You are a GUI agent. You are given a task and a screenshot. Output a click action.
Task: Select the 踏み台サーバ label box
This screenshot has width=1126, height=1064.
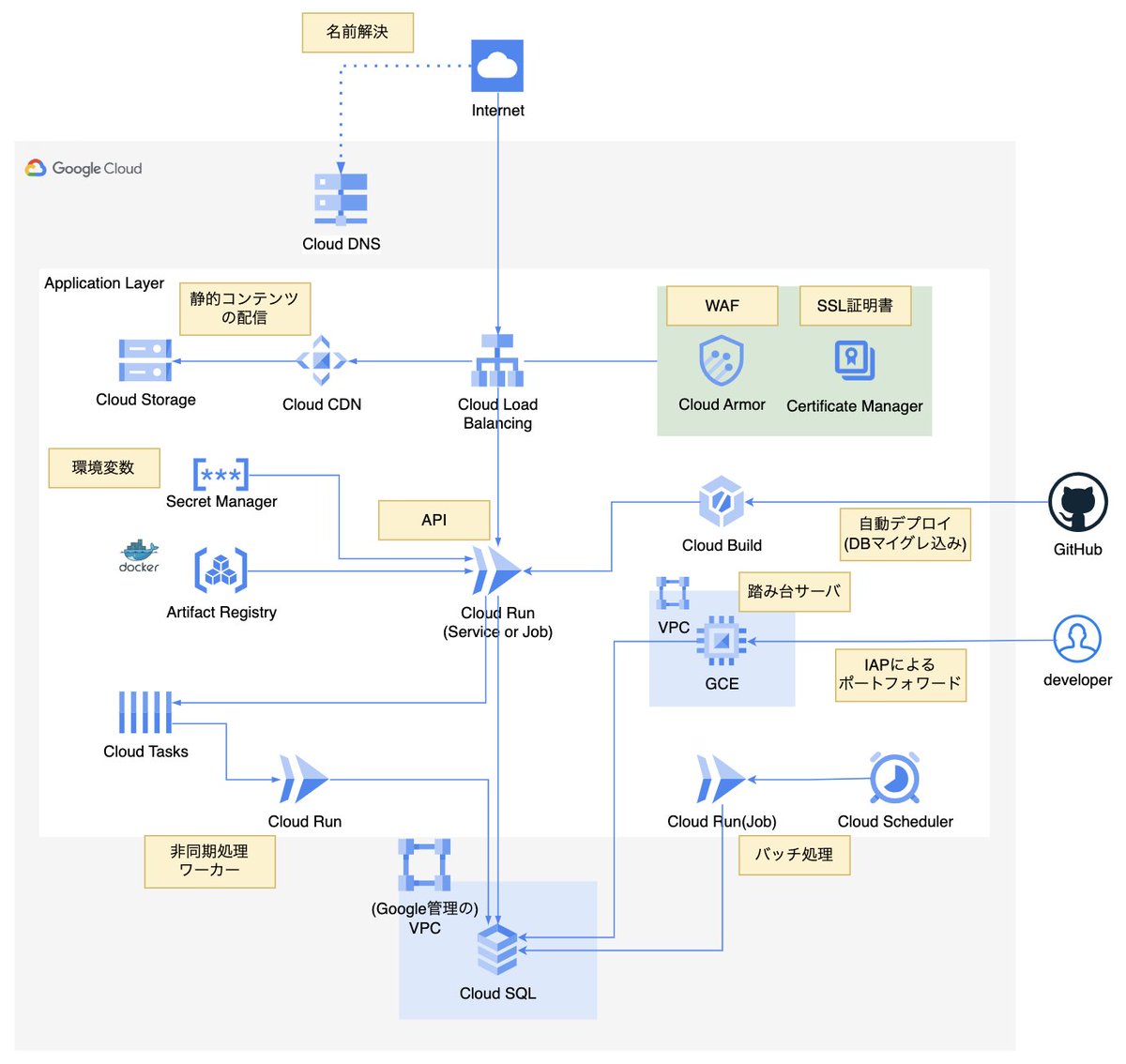tap(795, 591)
